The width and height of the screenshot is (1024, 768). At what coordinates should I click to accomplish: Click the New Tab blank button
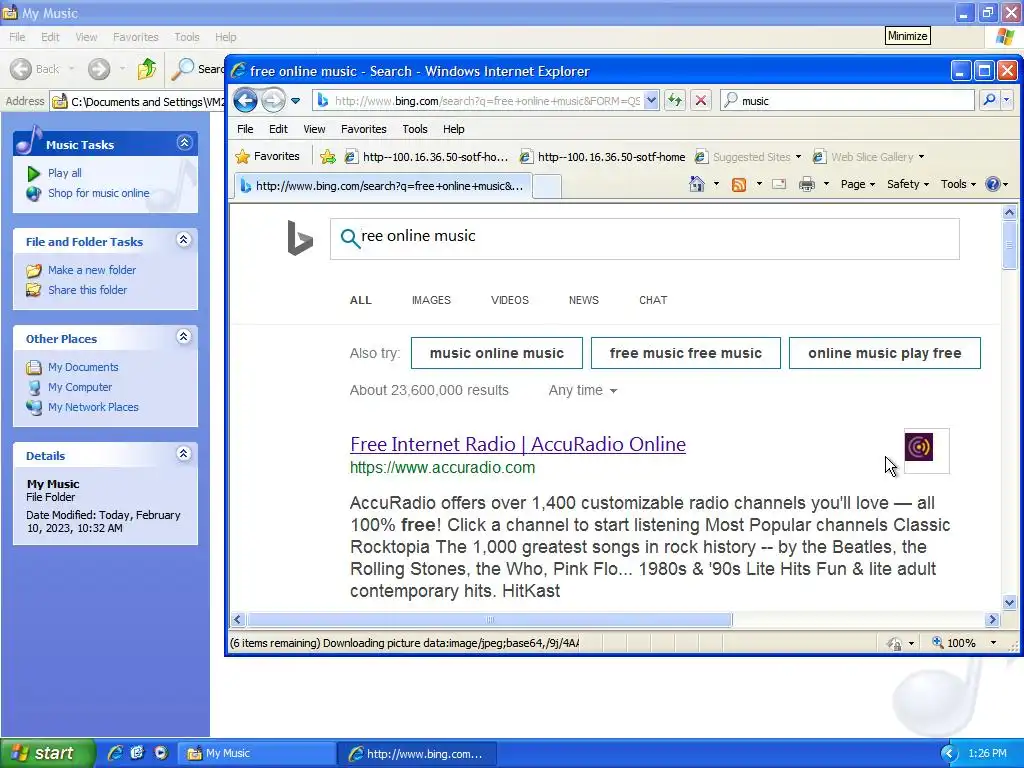pos(547,187)
